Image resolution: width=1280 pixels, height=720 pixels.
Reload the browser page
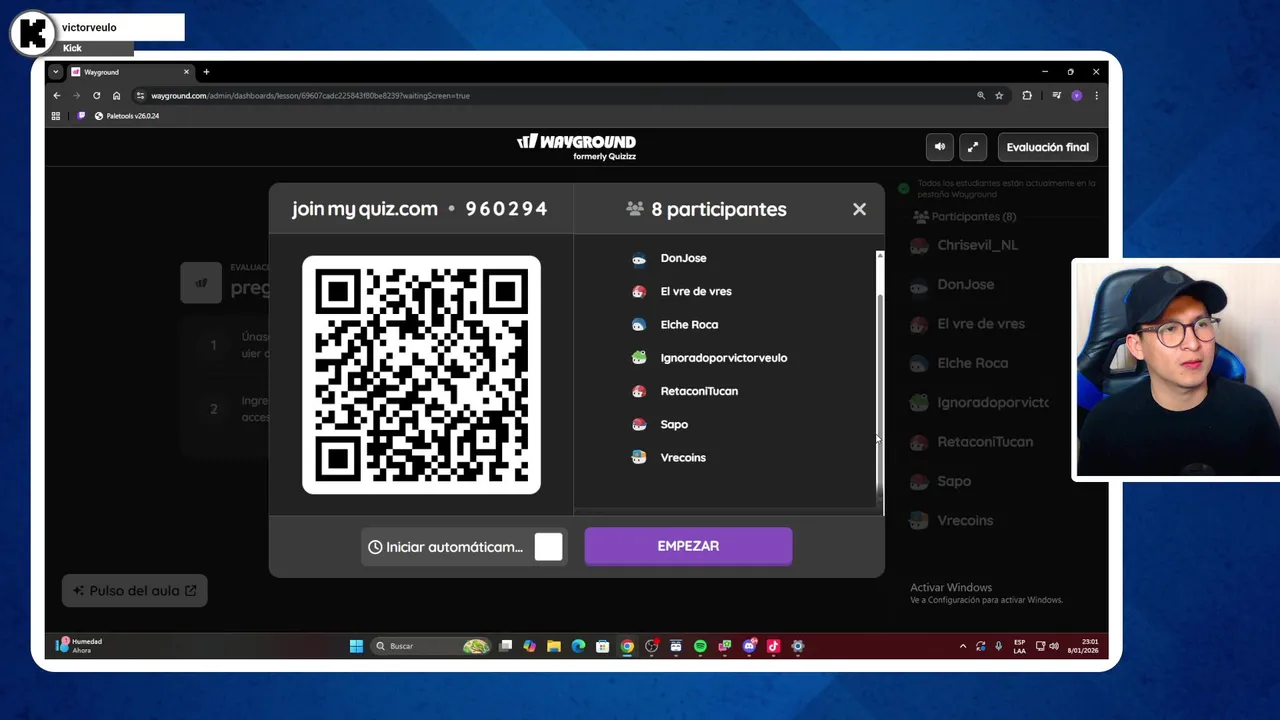(96, 96)
